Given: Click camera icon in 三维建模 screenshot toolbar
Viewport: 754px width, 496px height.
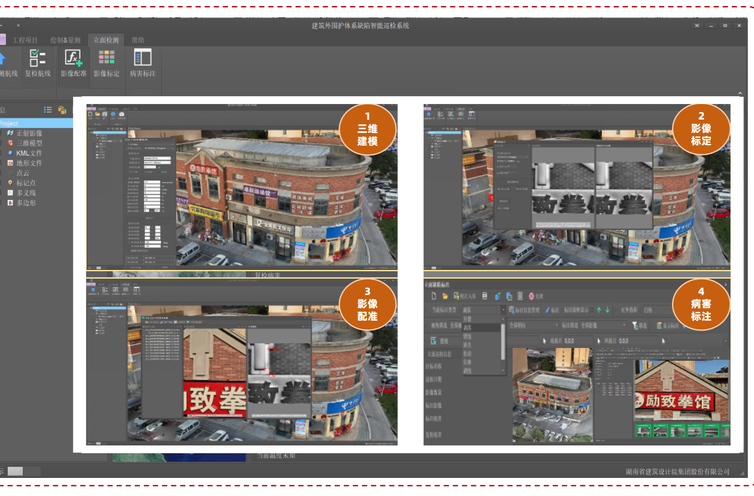Looking at the screenshot, I should point(122,114).
